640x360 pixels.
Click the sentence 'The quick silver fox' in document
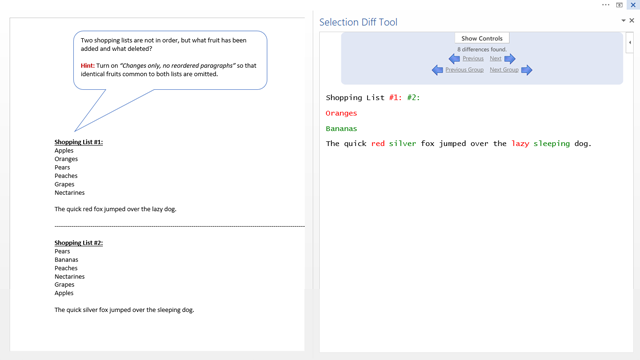coord(124,310)
